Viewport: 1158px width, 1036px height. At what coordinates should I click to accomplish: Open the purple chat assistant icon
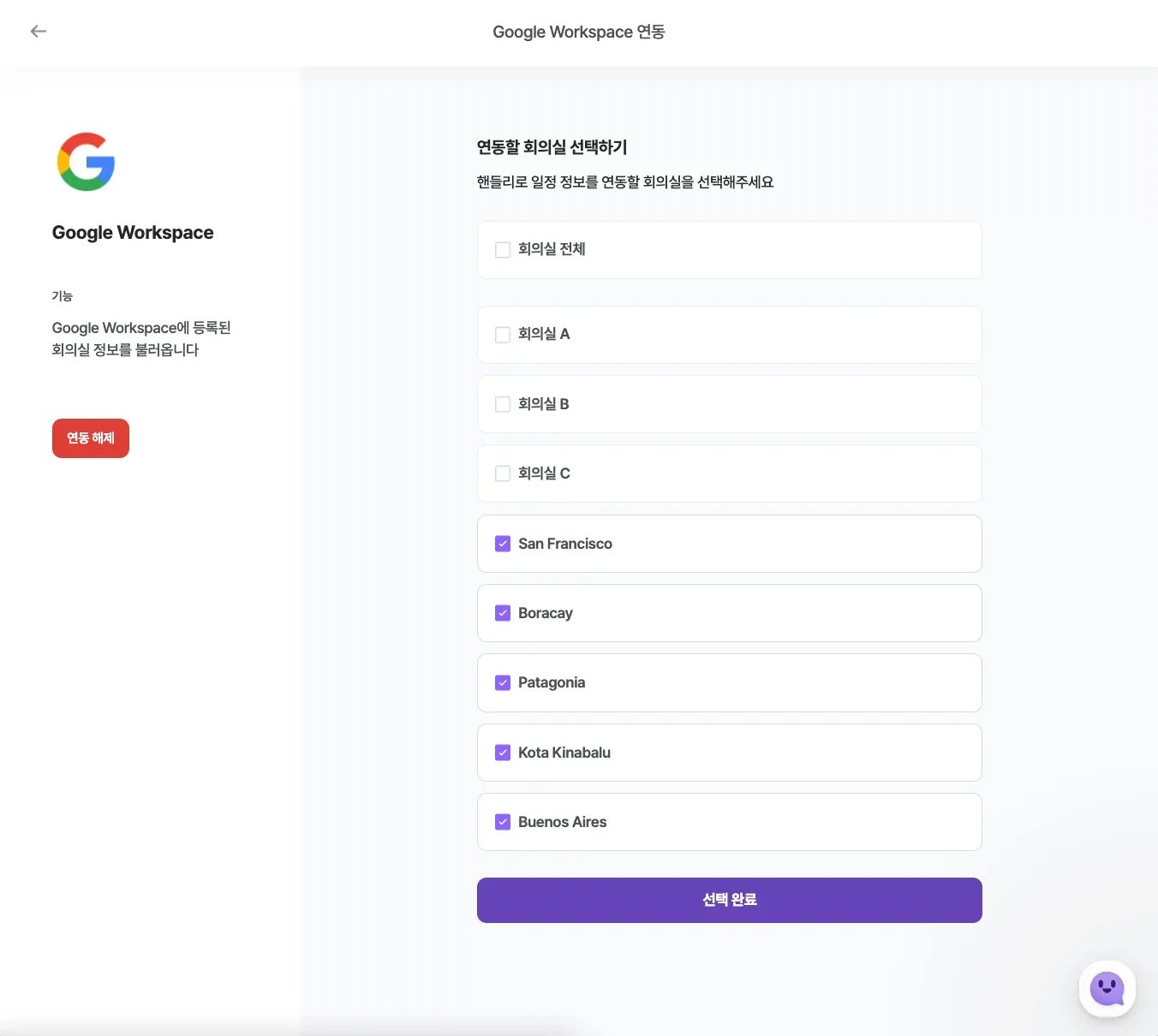pos(1107,989)
